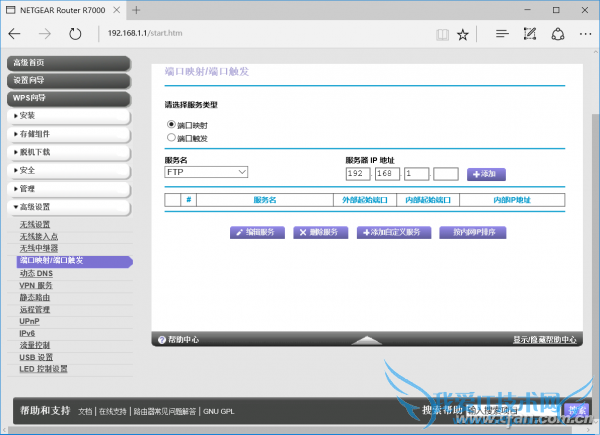Click the second IP octet field 168
The height and width of the screenshot is (435, 600).
point(387,174)
